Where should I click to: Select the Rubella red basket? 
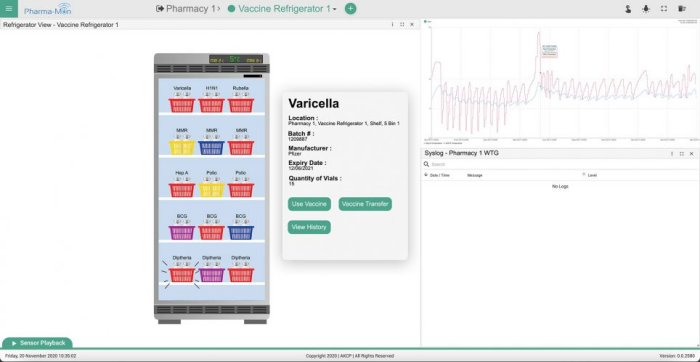point(241,105)
